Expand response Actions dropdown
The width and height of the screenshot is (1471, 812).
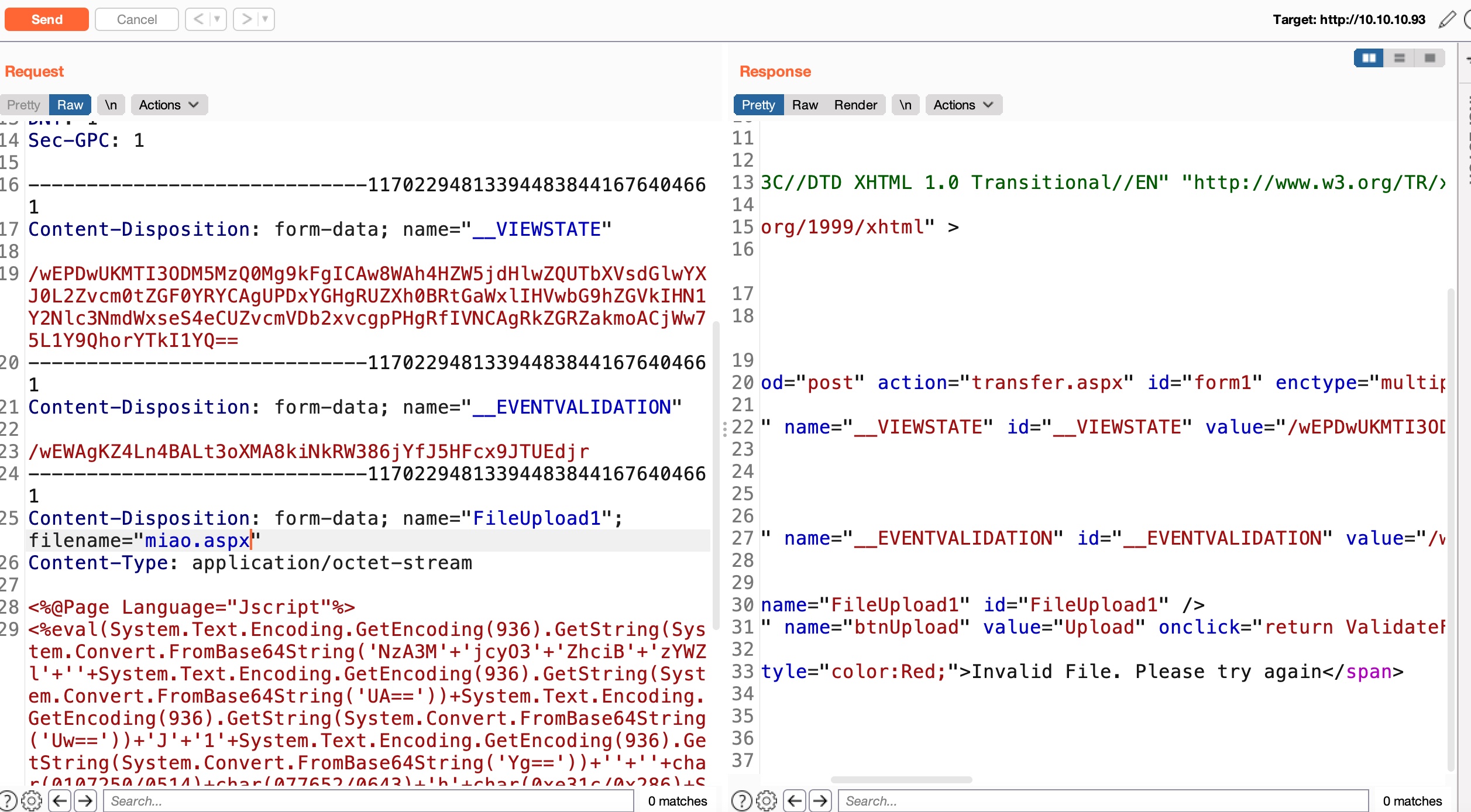point(963,105)
